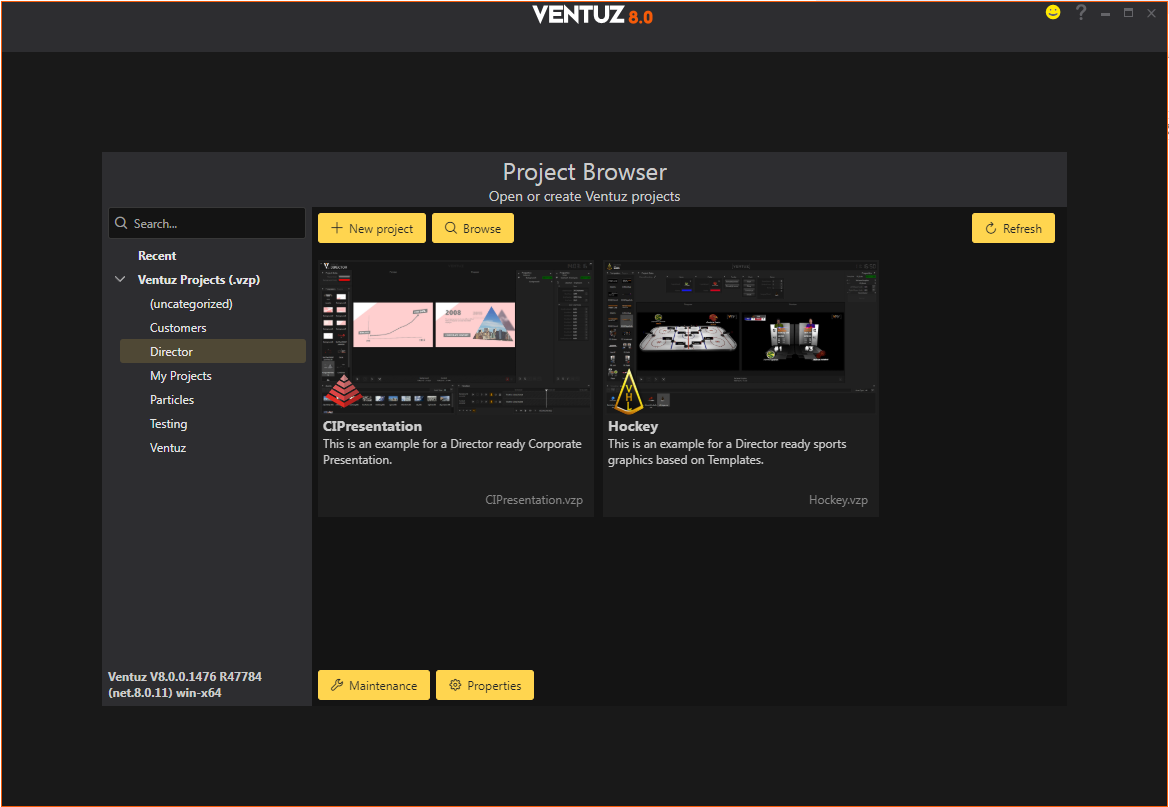Select the Recent category
The image size is (1169, 807).
tap(157, 256)
